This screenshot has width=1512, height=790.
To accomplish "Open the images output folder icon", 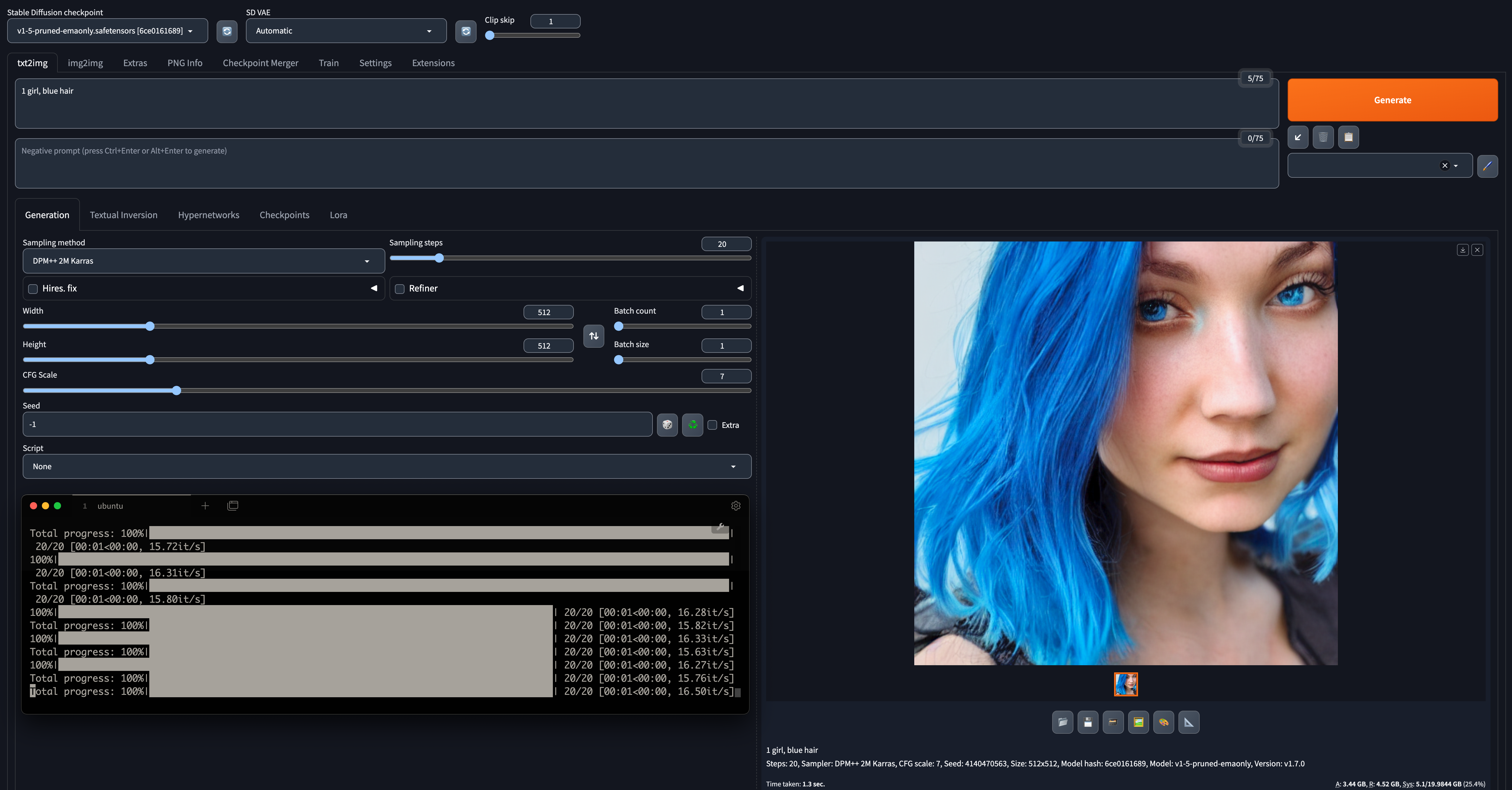I will (1062, 722).
